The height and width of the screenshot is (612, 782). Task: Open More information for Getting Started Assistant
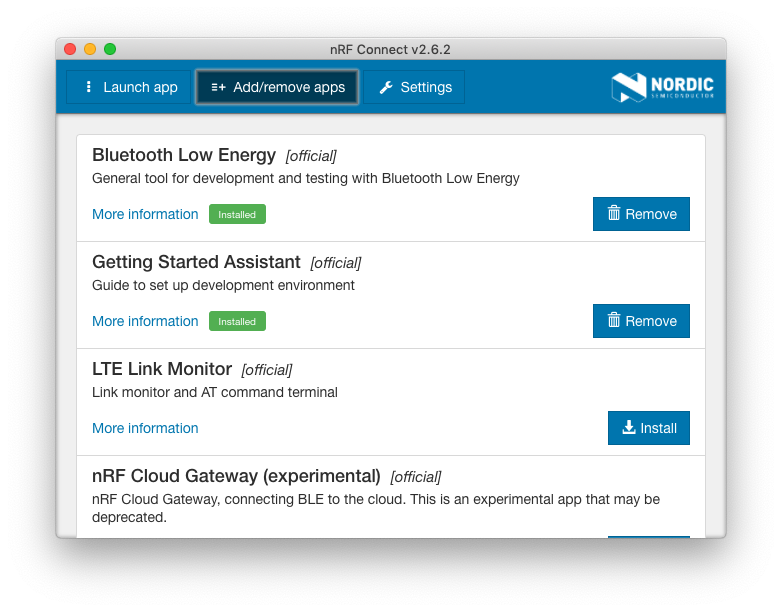click(145, 321)
